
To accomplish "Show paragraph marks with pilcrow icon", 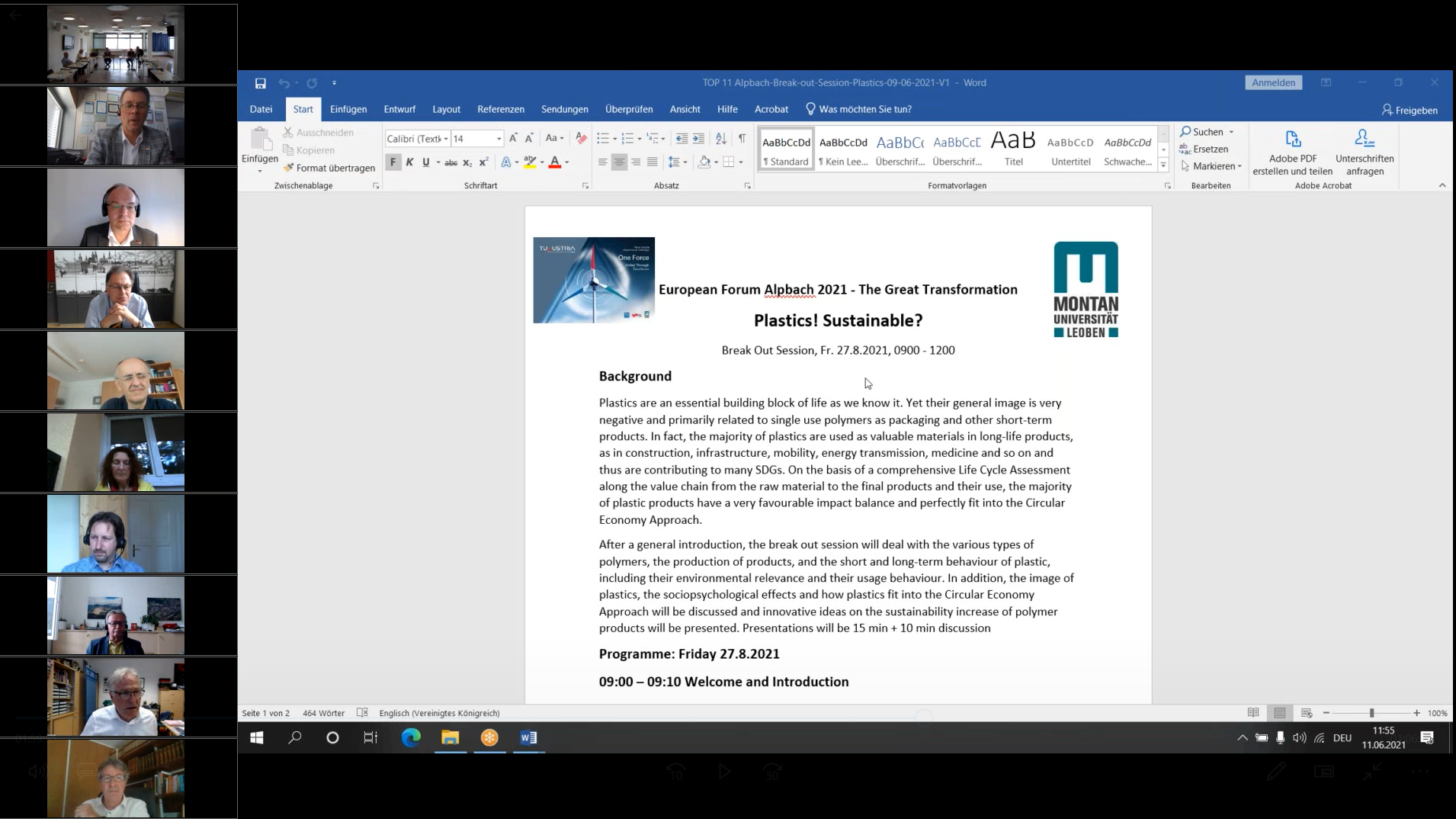I will pyautogui.click(x=742, y=138).
